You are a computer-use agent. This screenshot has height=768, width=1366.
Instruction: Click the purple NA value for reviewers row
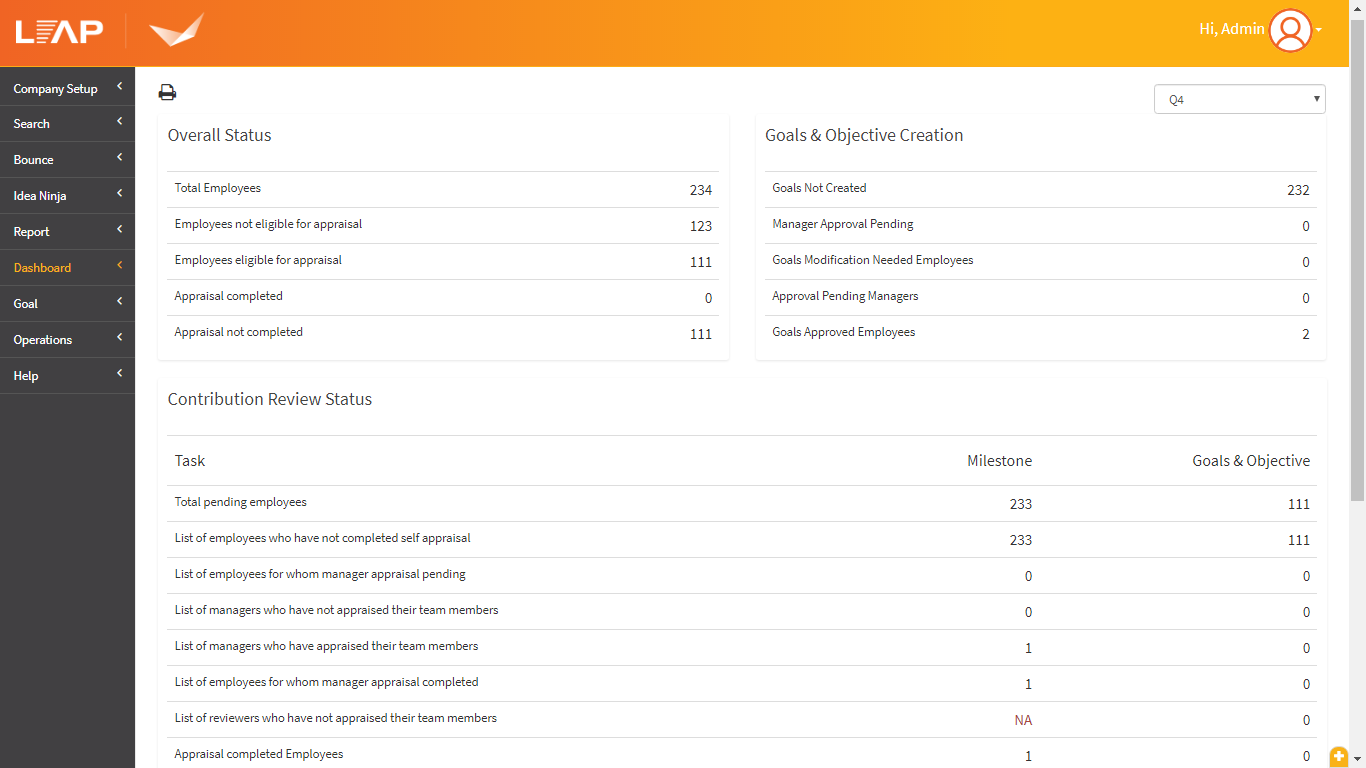pyautogui.click(x=1023, y=720)
